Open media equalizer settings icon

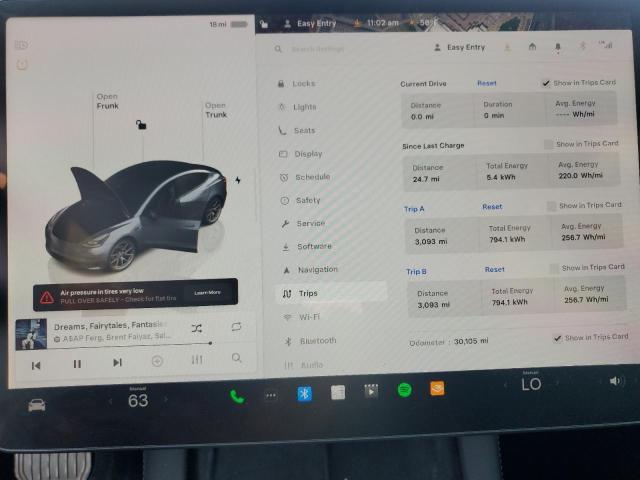click(x=197, y=360)
